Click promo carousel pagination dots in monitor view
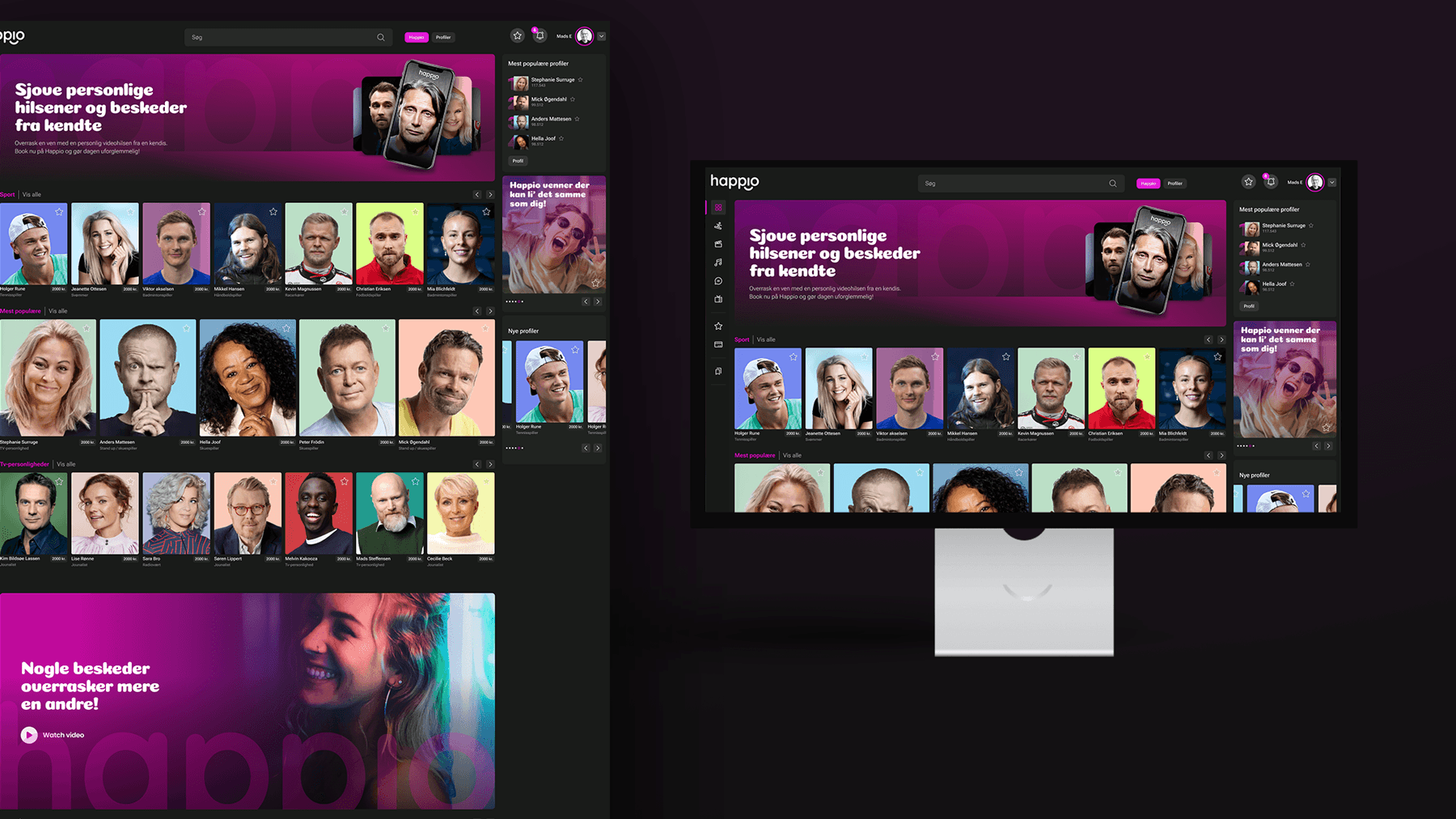1456x819 pixels. [1246, 445]
